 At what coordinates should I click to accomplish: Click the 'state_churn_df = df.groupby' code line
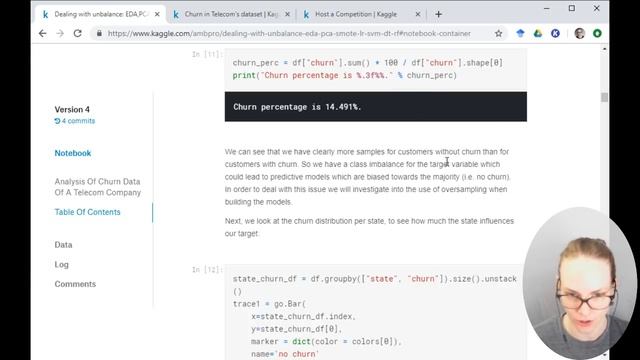click(x=375, y=285)
